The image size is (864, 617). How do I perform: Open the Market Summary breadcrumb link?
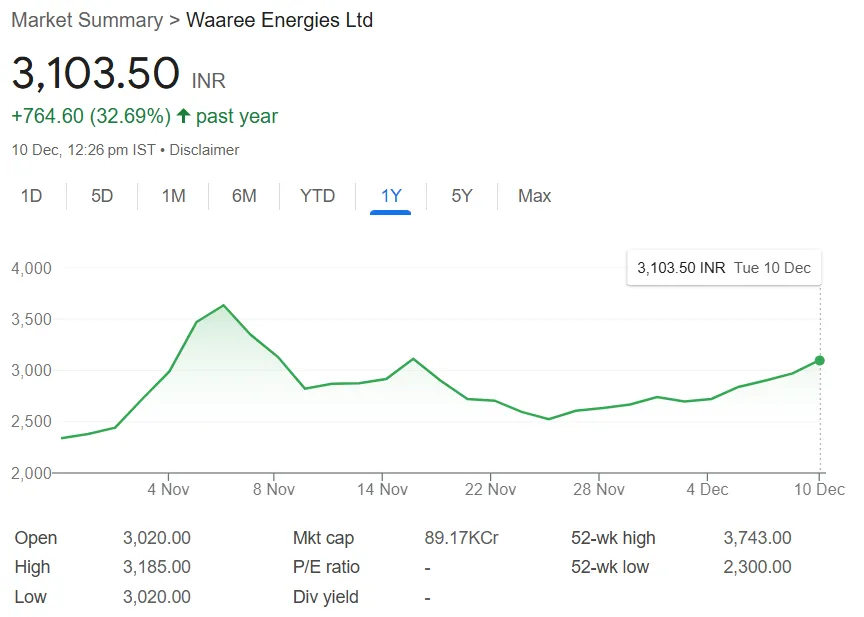87,20
